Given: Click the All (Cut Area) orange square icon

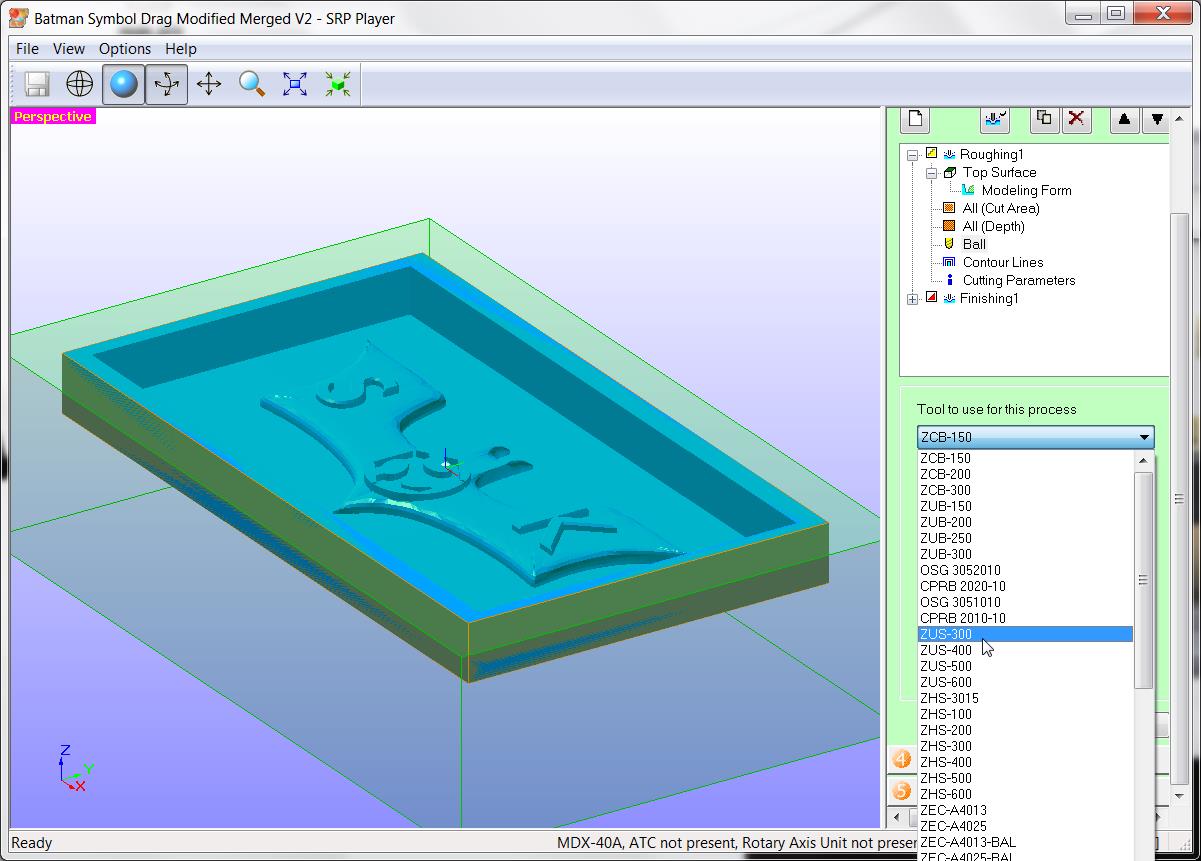Looking at the screenshot, I should point(949,208).
